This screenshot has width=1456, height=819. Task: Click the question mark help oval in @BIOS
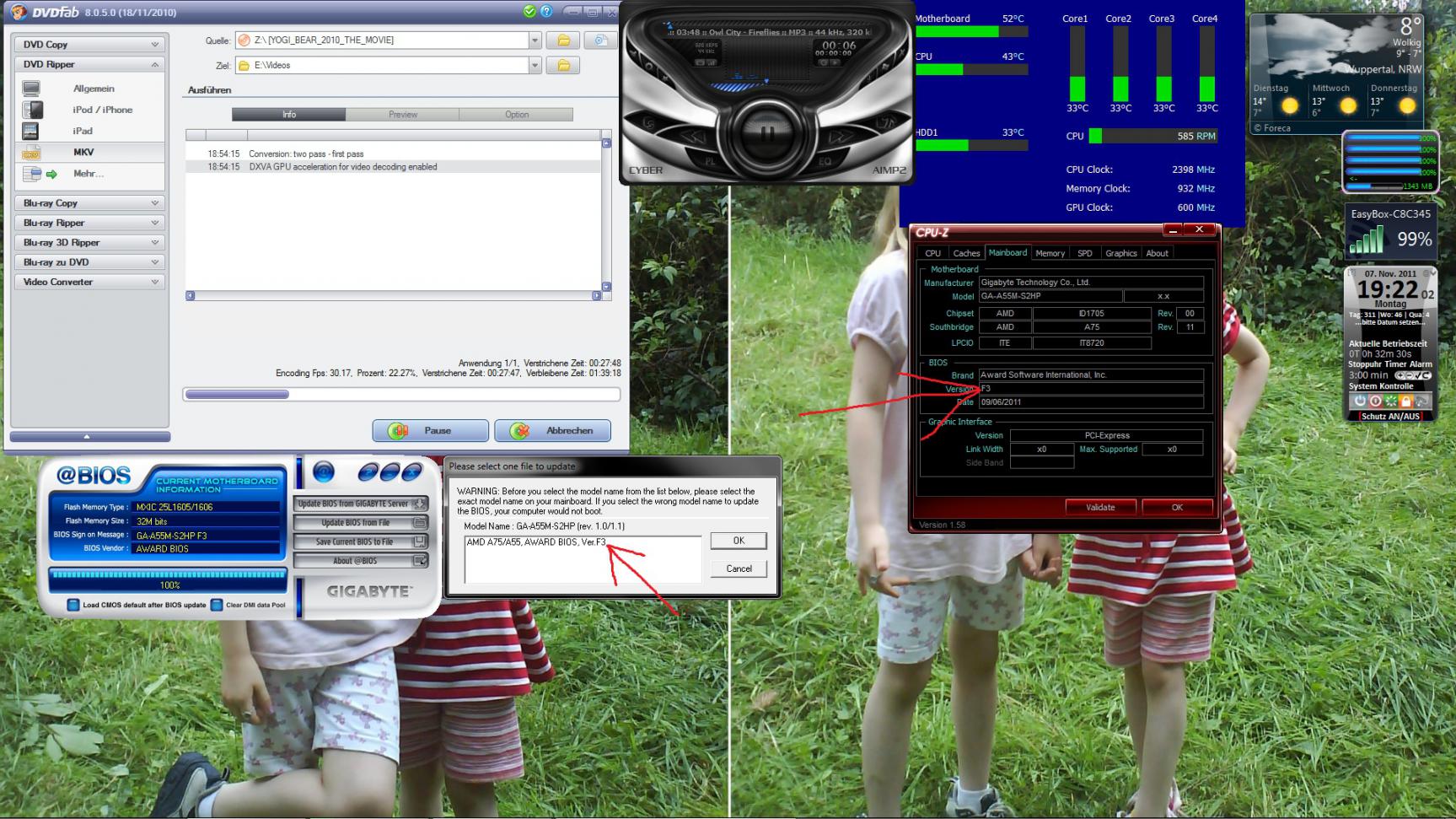(x=368, y=472)
